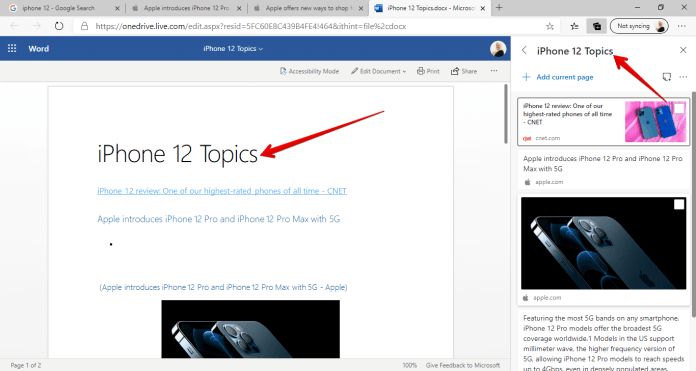The height and width of the screenshot is (371, 696).
Task: Open Collections sharing and more menu
Action: 683,77
